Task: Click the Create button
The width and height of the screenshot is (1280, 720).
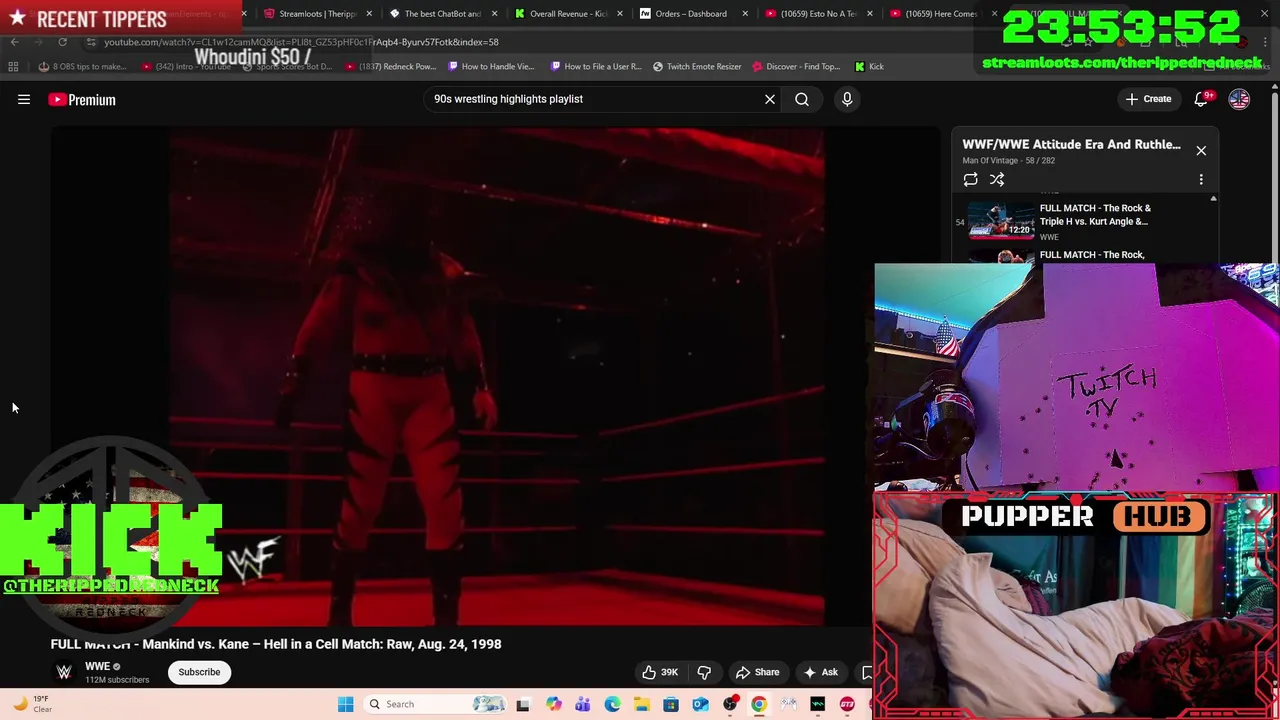Action: [x=1148, y=99]
